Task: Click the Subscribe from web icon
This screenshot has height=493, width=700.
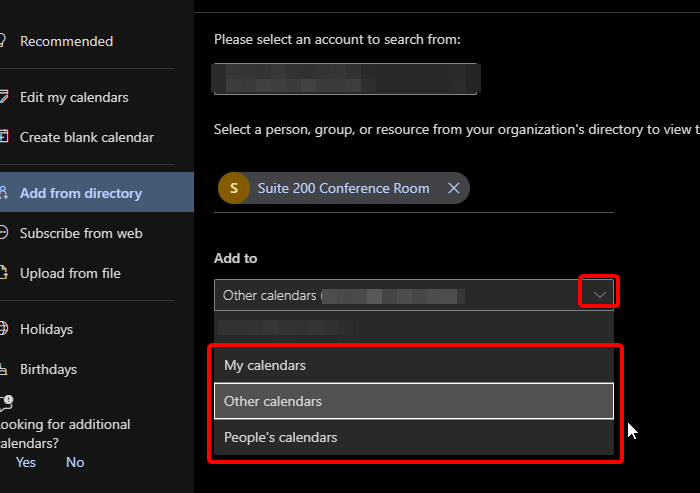Action: coord(4,233)
